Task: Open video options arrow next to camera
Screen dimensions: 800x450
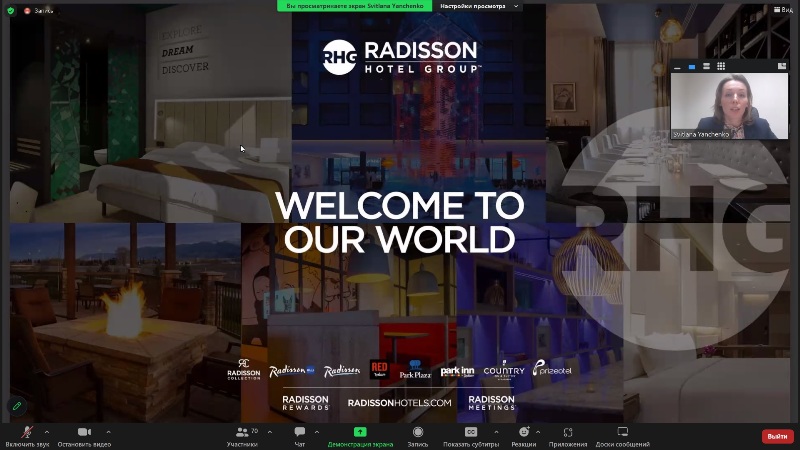Action: coord(109,432)
